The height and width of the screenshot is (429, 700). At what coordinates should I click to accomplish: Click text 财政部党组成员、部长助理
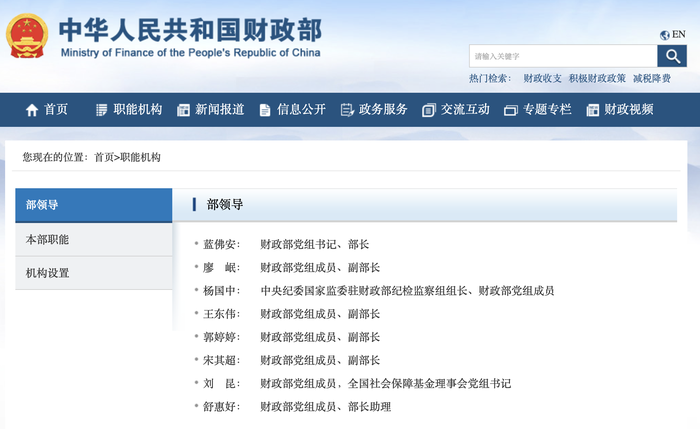click(325, 407)
